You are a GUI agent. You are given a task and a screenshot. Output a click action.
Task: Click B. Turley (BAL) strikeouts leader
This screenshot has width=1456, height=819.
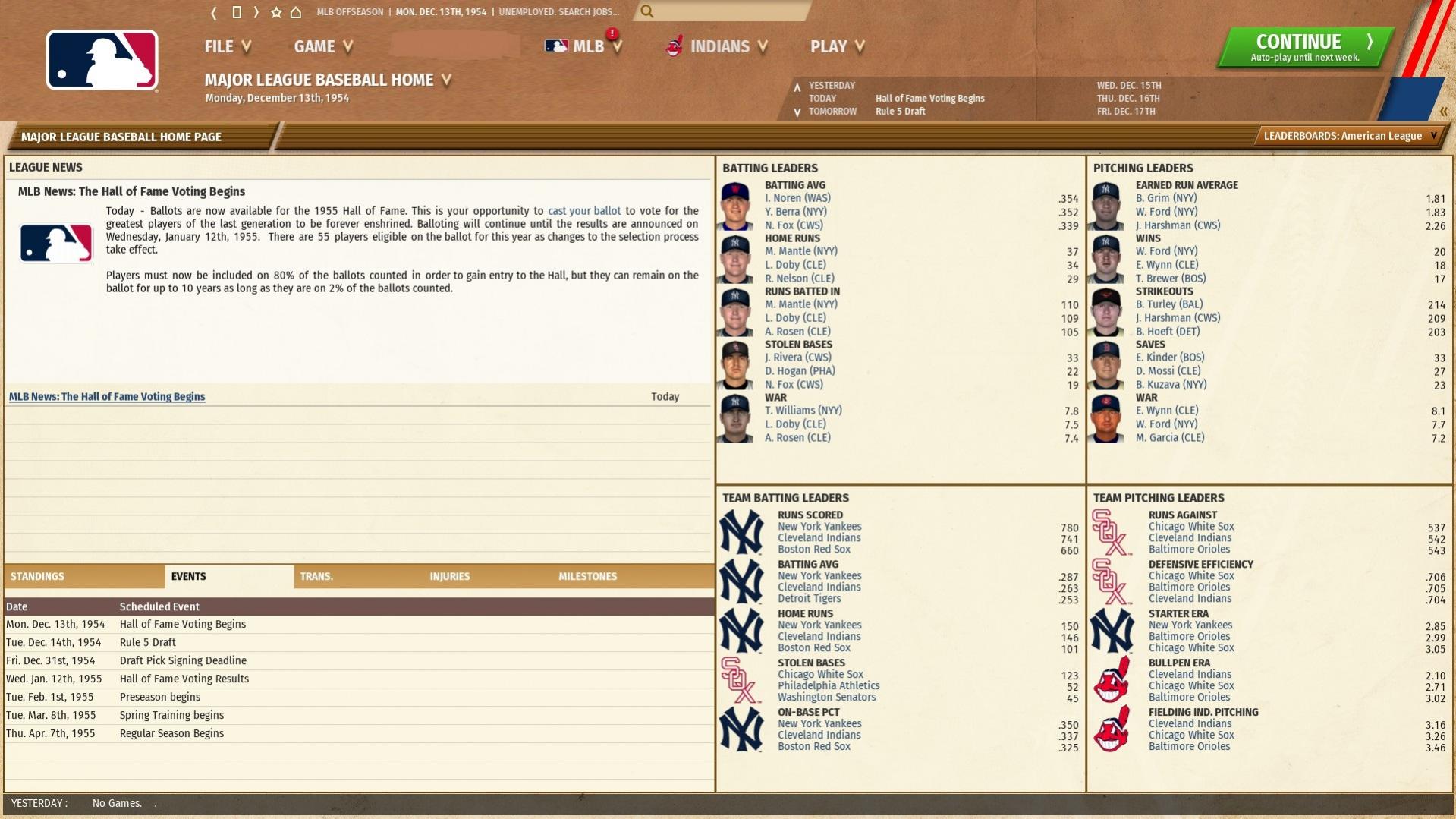(x=1169, y=304)
